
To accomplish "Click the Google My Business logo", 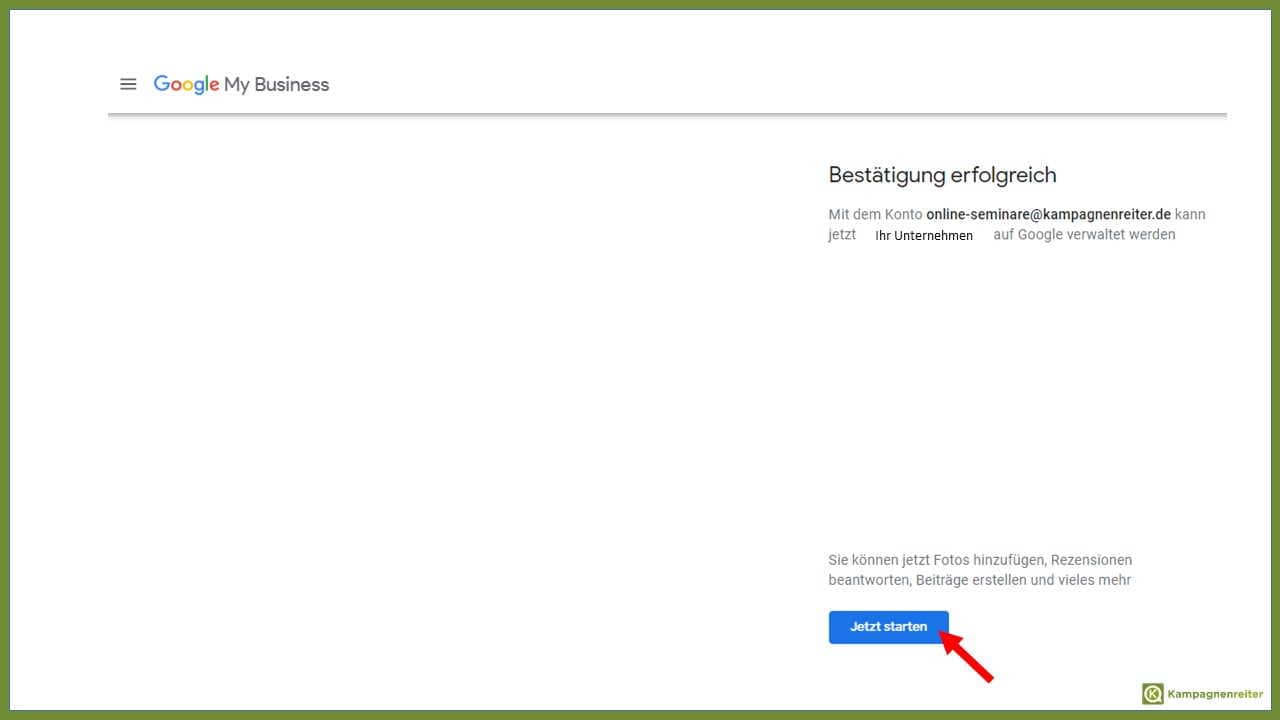I will (241, 85).
